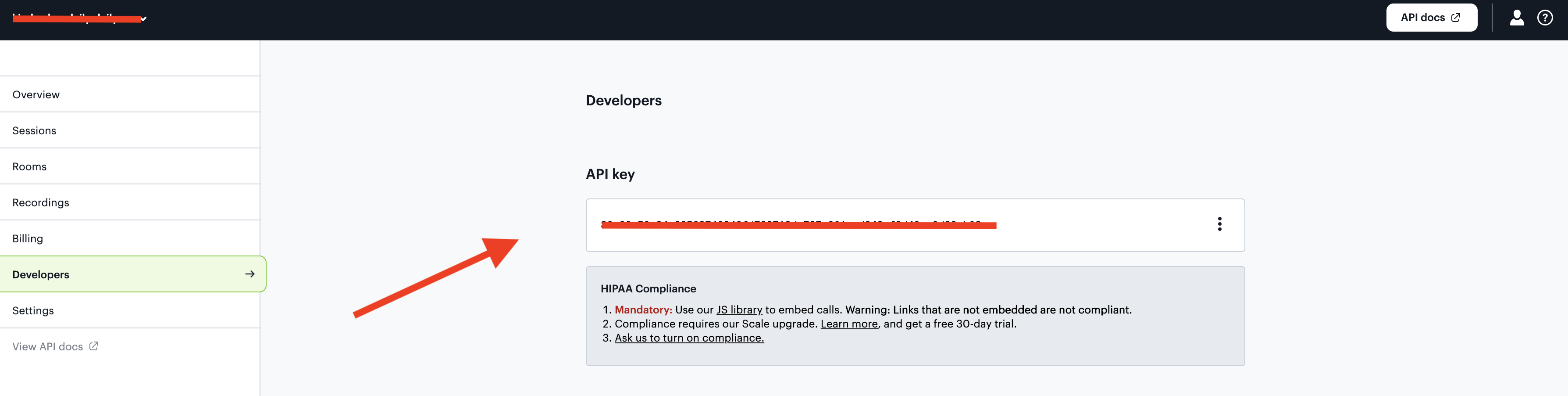Select Rooms in the sidebar
Screen dimensions: 1568x396
point(130,166)
